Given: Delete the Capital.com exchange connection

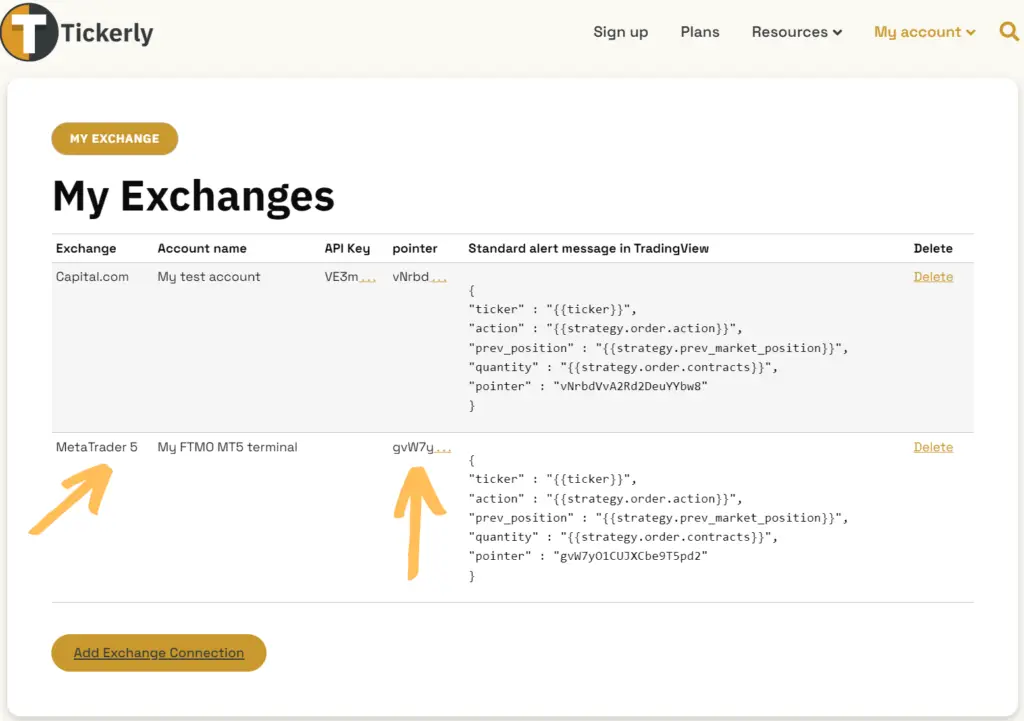Looking at the screenshot, I should coord(933,276).
